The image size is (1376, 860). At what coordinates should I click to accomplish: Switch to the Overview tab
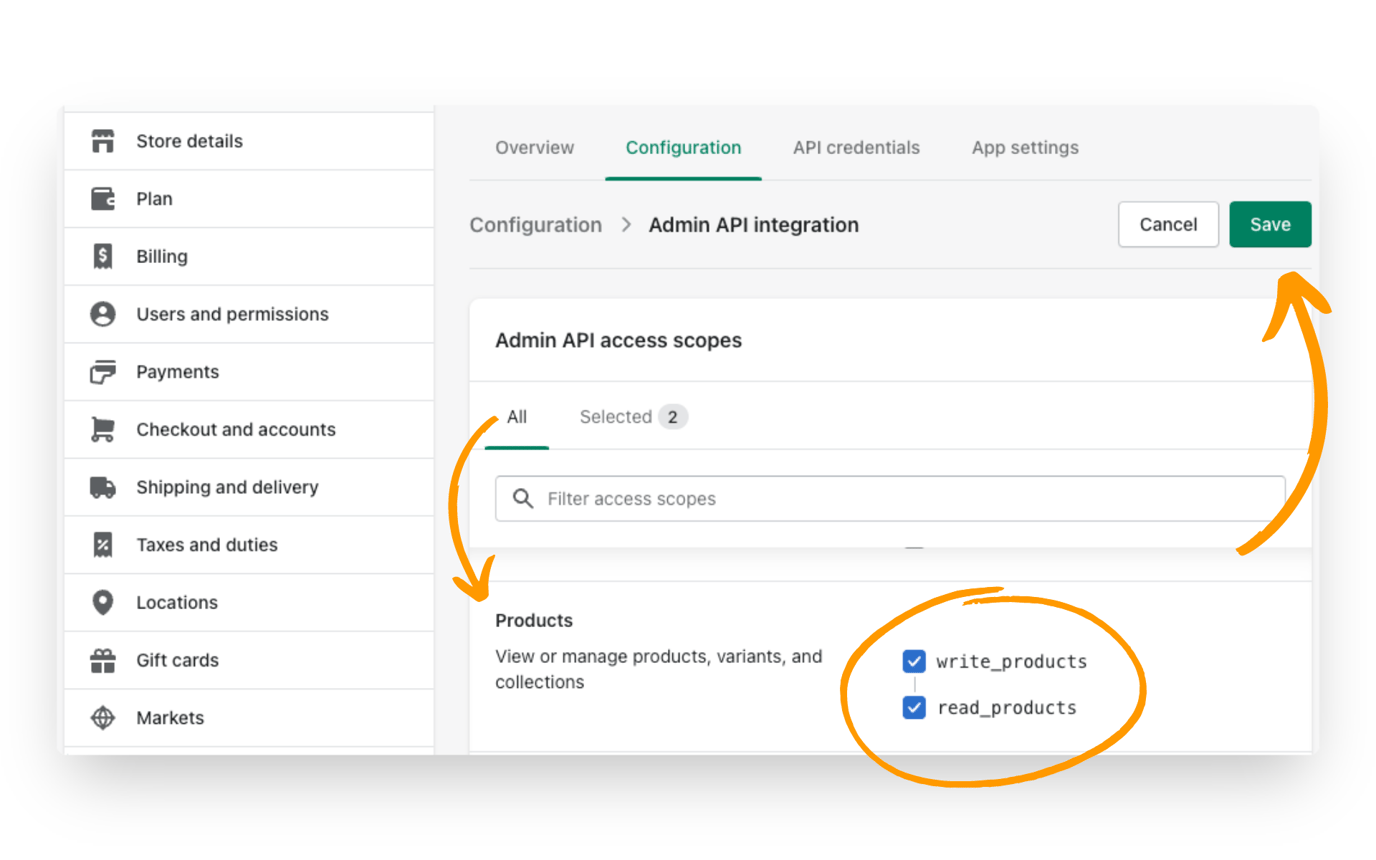coord(534,147)
